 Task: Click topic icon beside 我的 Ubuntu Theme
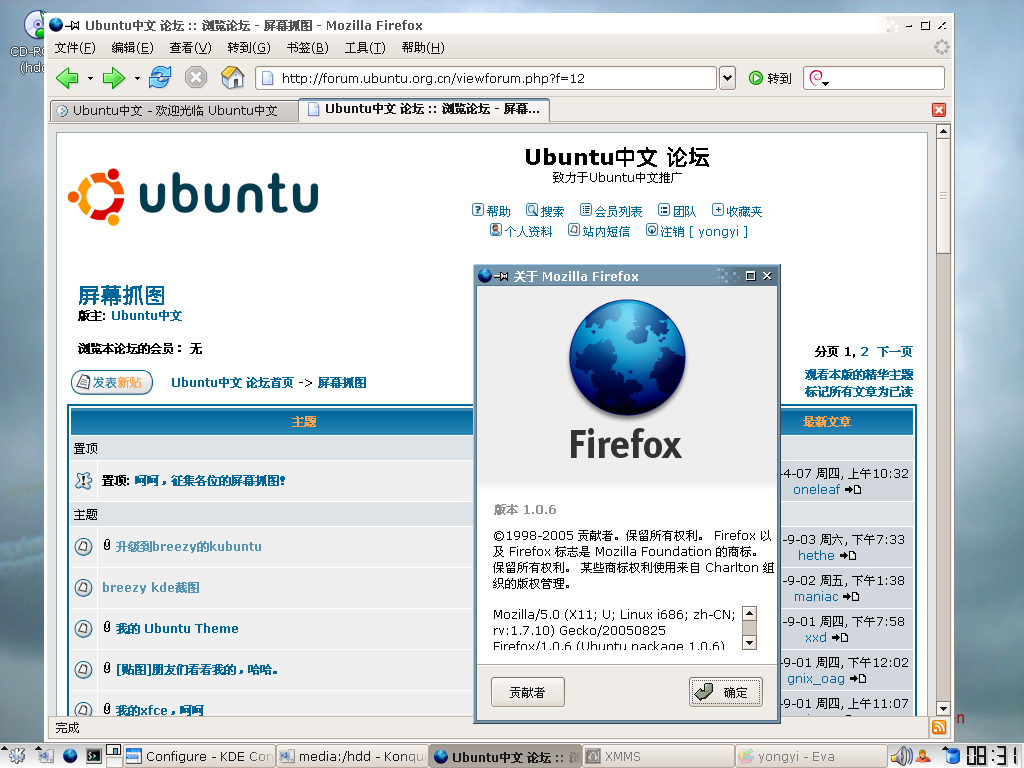[83, 628]
